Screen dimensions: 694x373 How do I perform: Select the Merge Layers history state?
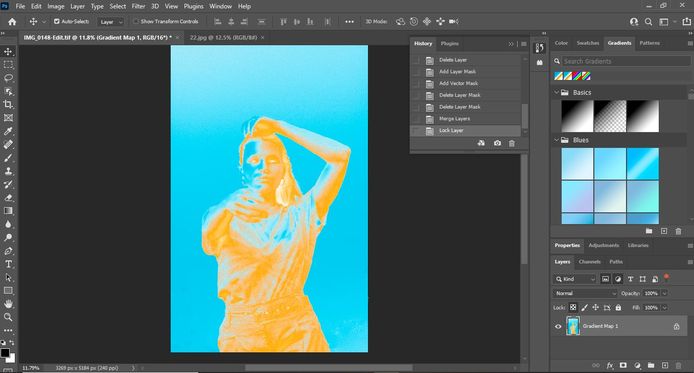[x=466, y=119]
